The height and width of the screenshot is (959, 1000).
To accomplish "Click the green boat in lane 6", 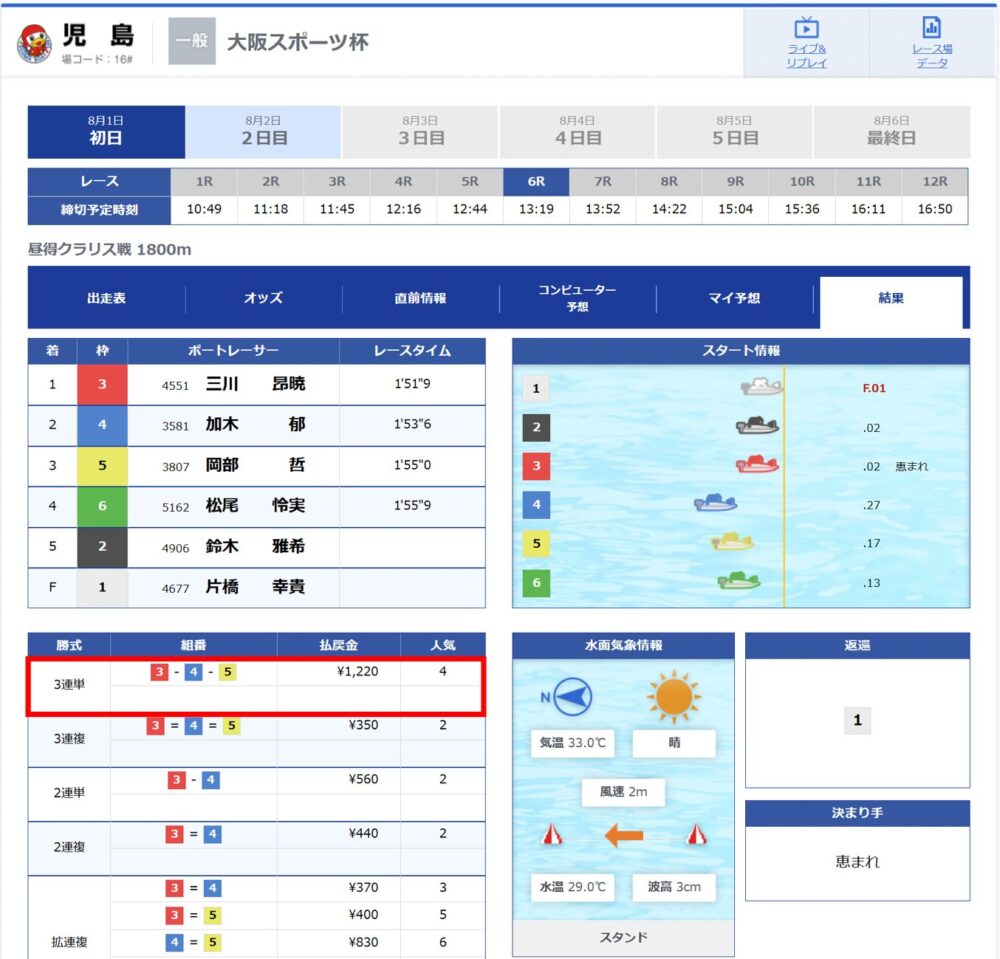I will tap(739, 581).
